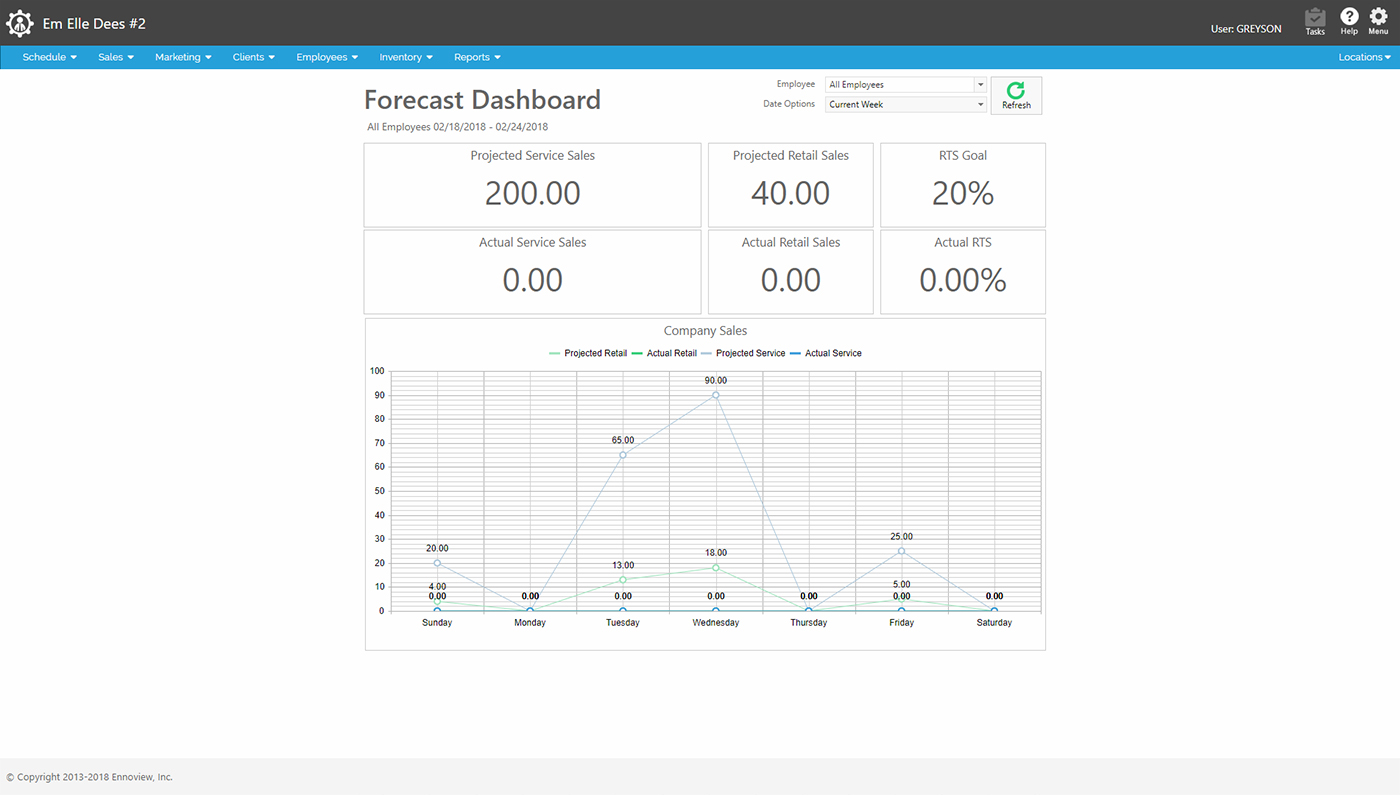Screen dimensions: 1400x795
Task: Click the Actual Service Sales card
Action: click(533, 272)
